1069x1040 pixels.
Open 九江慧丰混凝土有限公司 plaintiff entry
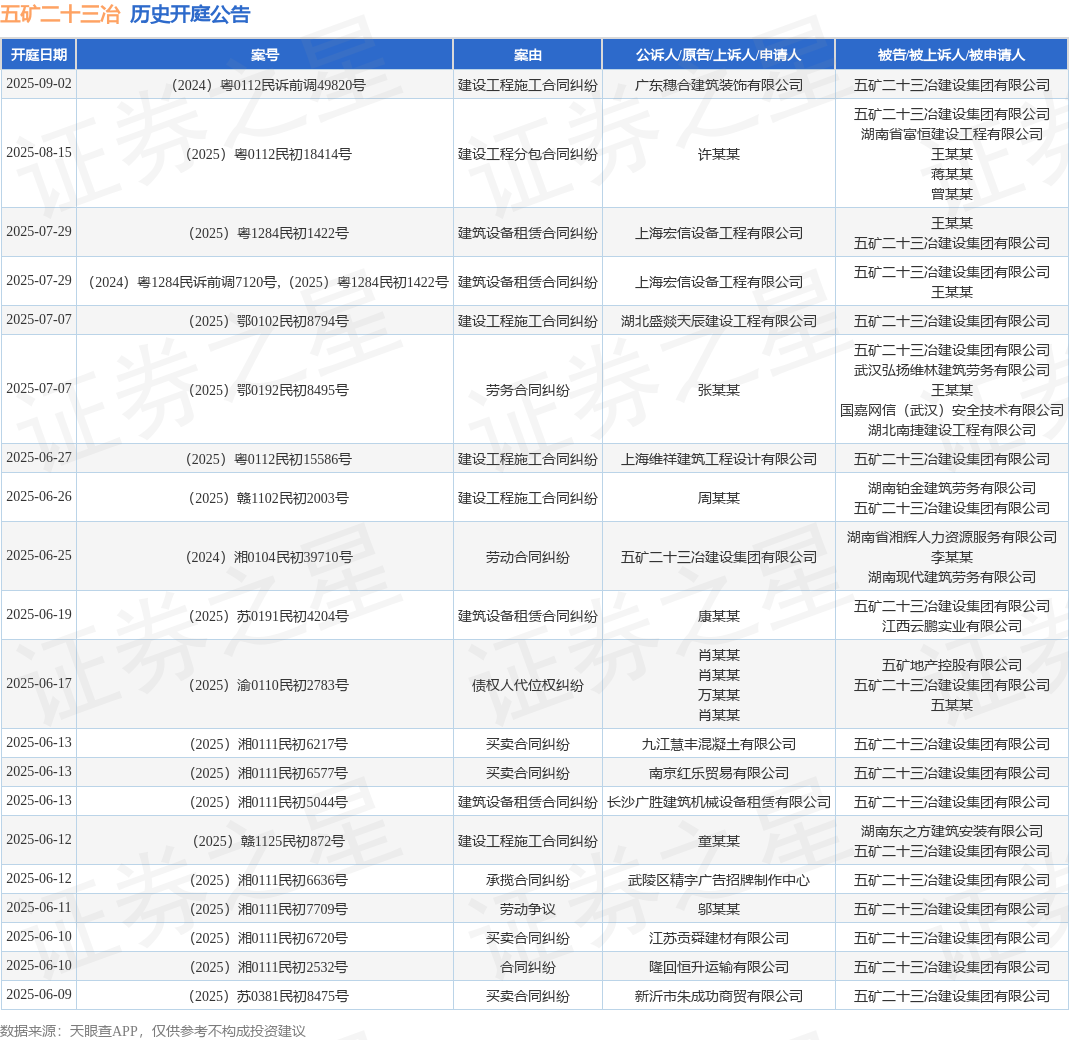coord(718,744)
